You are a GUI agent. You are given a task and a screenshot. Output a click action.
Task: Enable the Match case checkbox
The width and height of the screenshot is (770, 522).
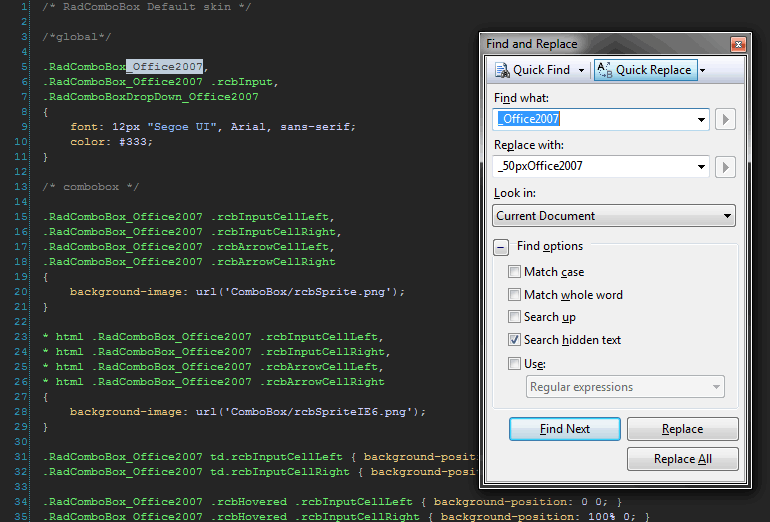[x=514, y=272]
